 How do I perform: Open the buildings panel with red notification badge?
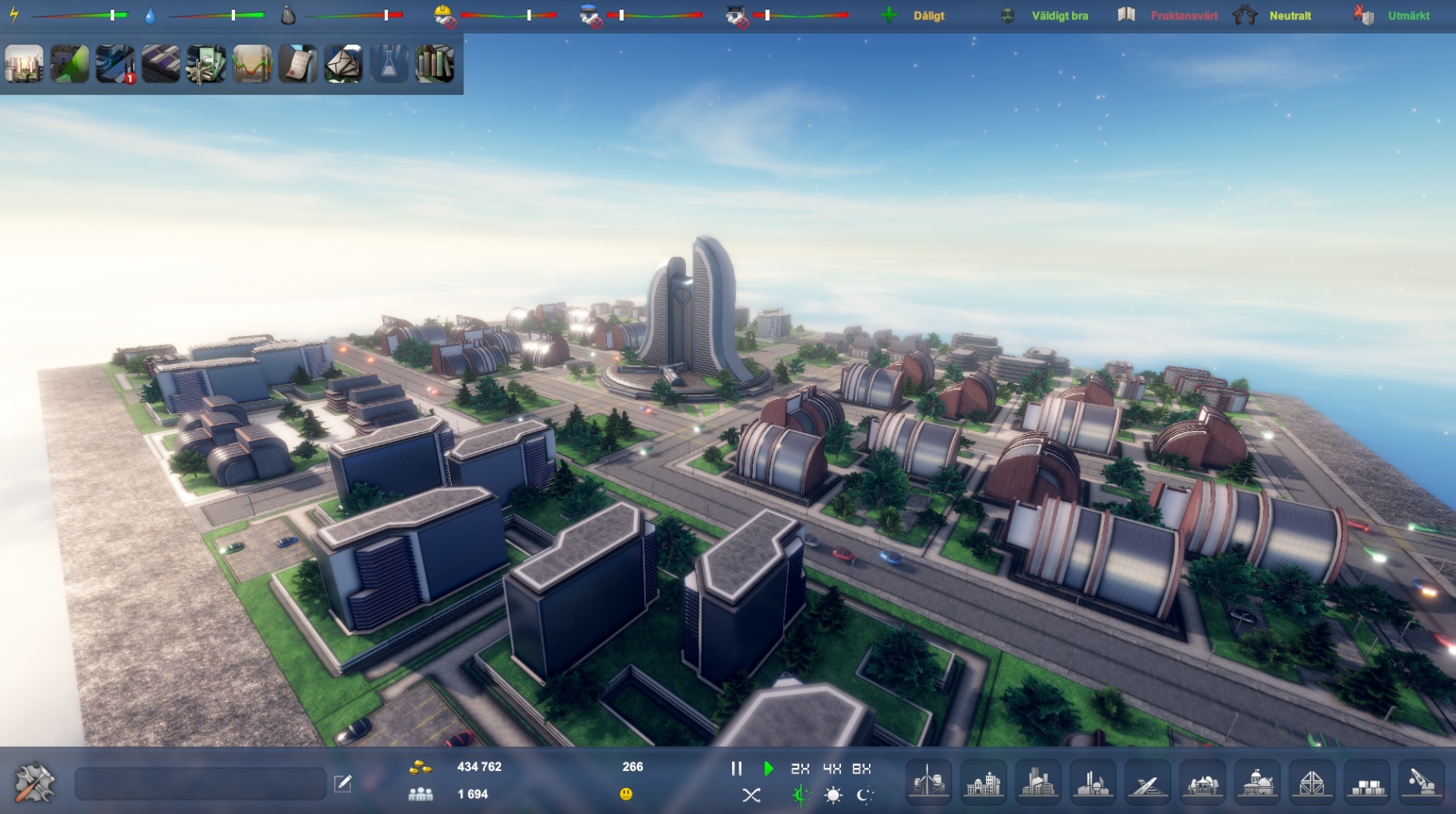[x=115, y=64]
